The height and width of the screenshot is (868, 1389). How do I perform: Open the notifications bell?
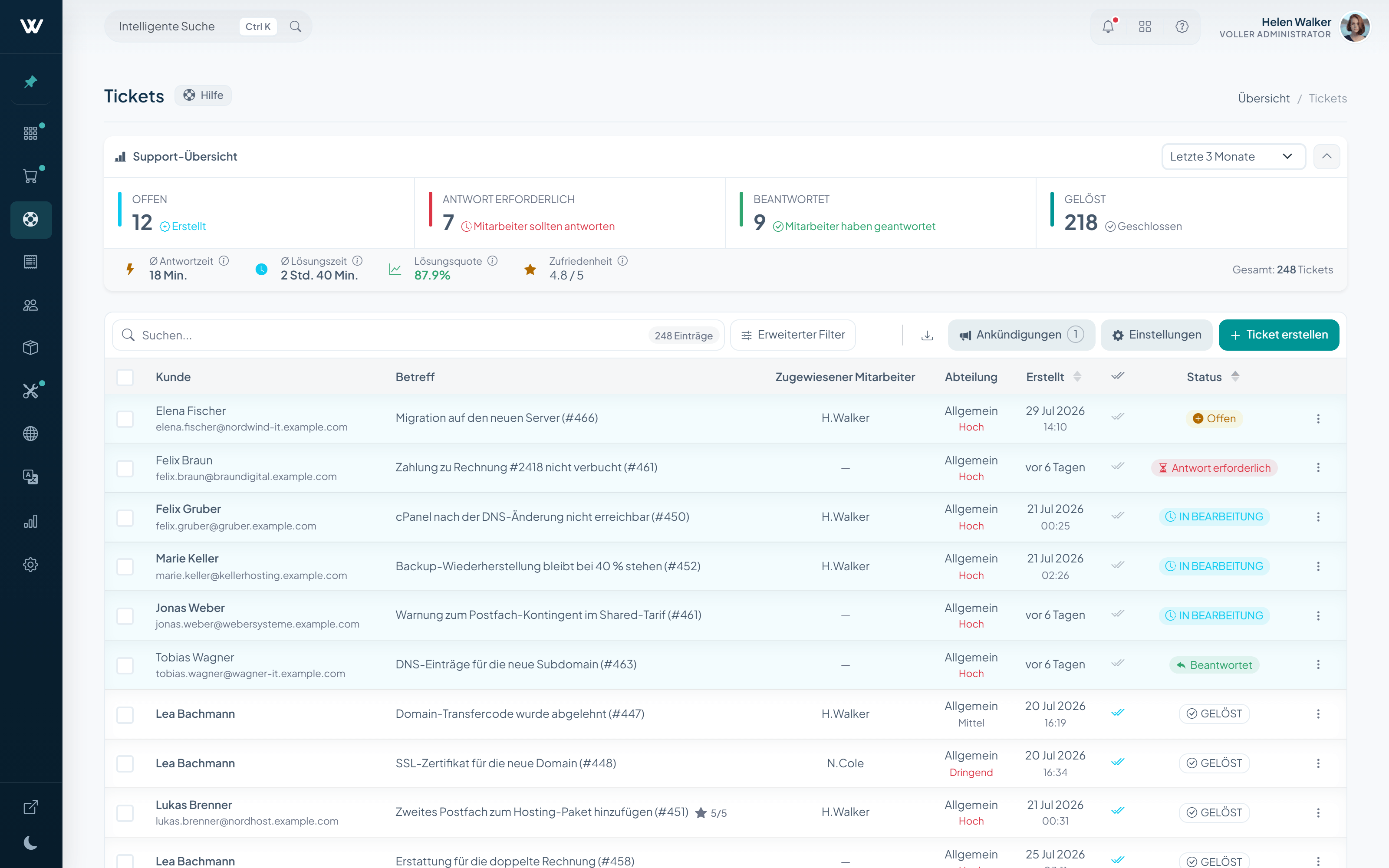coord(1108,26)
